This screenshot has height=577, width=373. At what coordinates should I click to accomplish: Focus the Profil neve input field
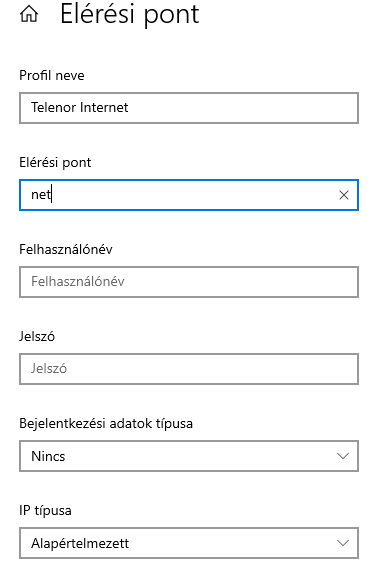point(189,108)
